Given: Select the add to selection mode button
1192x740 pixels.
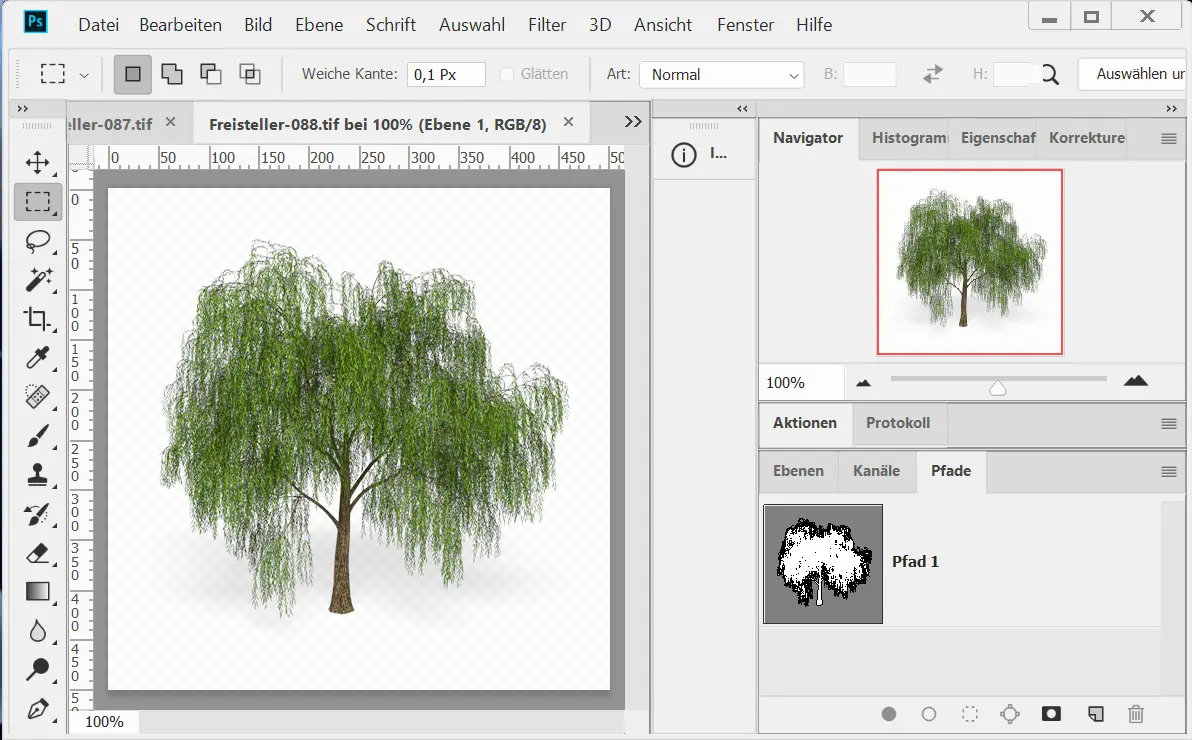Looking at the screenshot, I should pos(172,74).
